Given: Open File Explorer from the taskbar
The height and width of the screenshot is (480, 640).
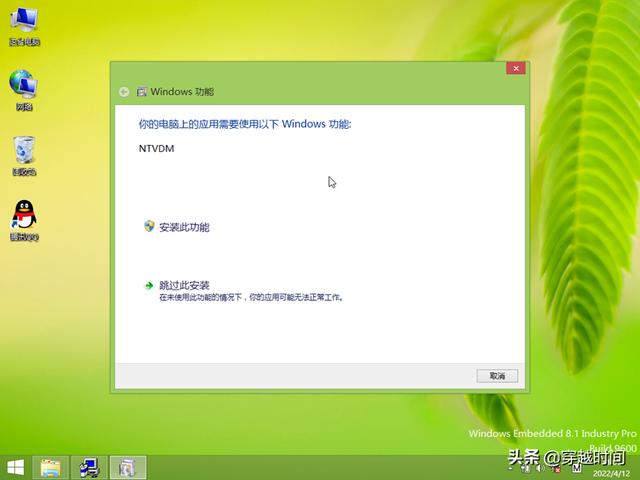Looking at the screenshot, I should click(x=50, y=468).
